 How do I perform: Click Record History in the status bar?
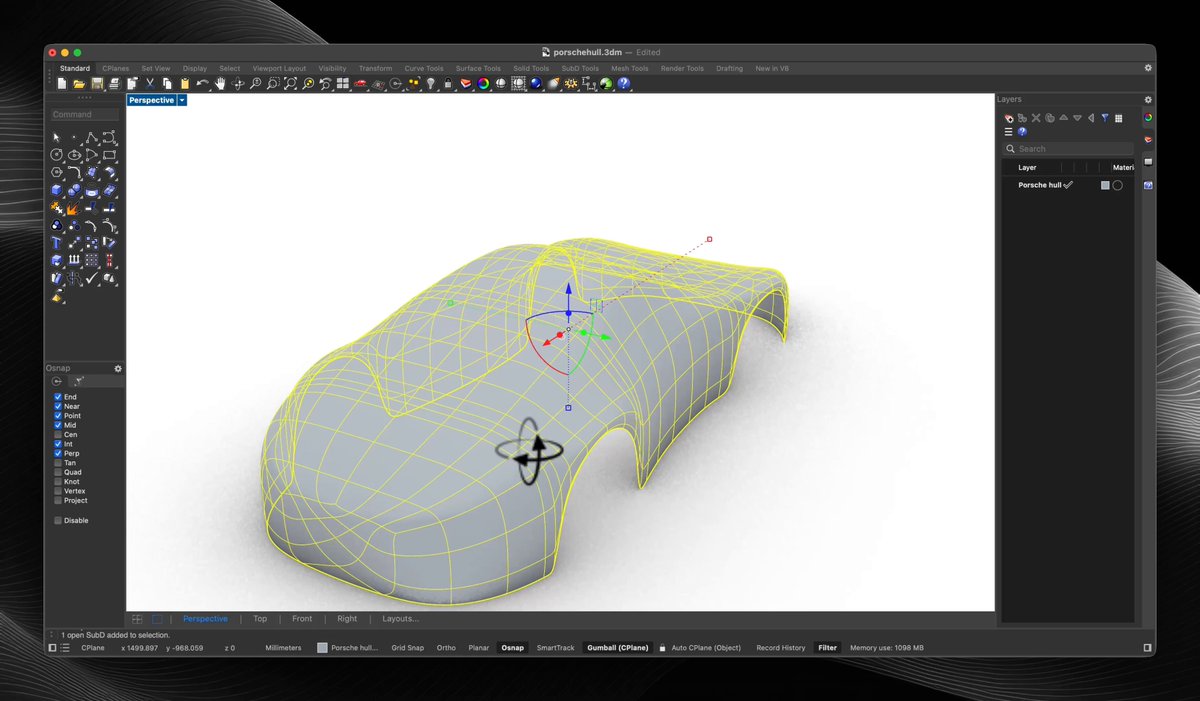(x=781, y=648)
